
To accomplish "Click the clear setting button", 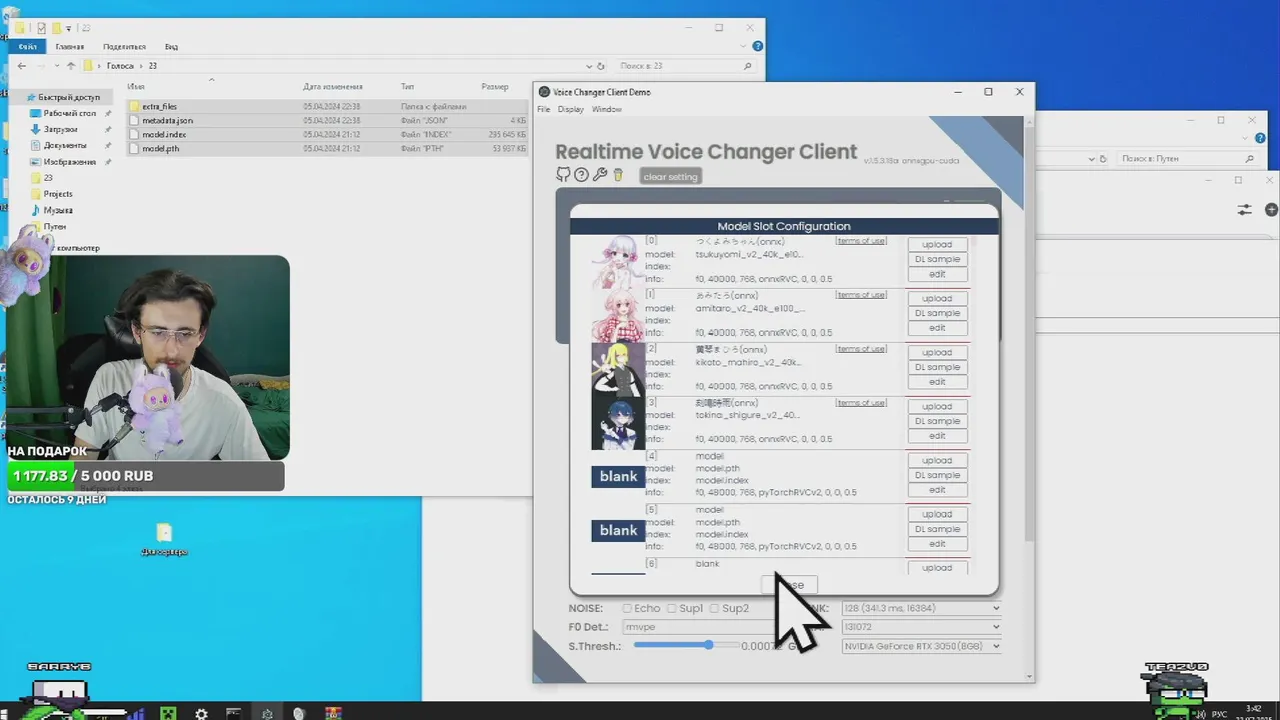I will point(670,177).
